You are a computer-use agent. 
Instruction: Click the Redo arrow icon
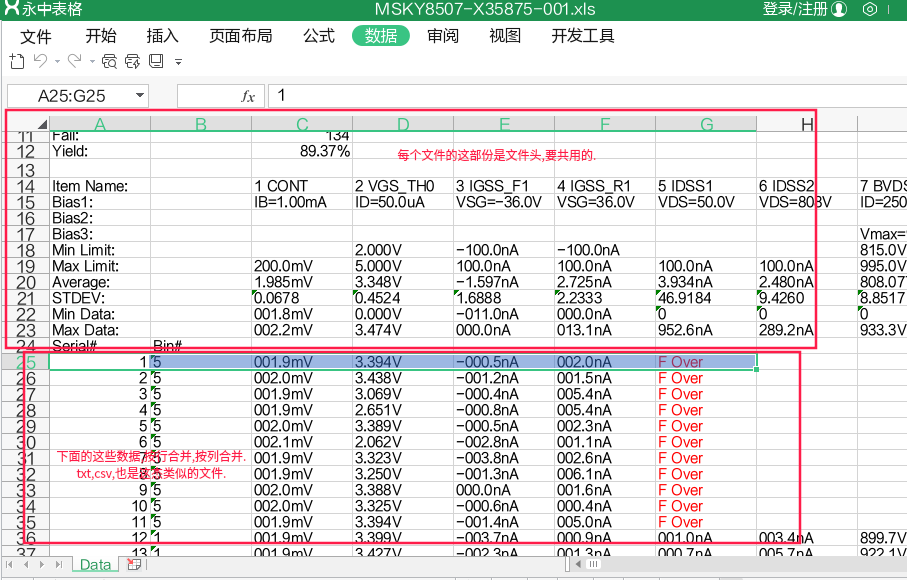pyautogui.click(x=75, y=60)
